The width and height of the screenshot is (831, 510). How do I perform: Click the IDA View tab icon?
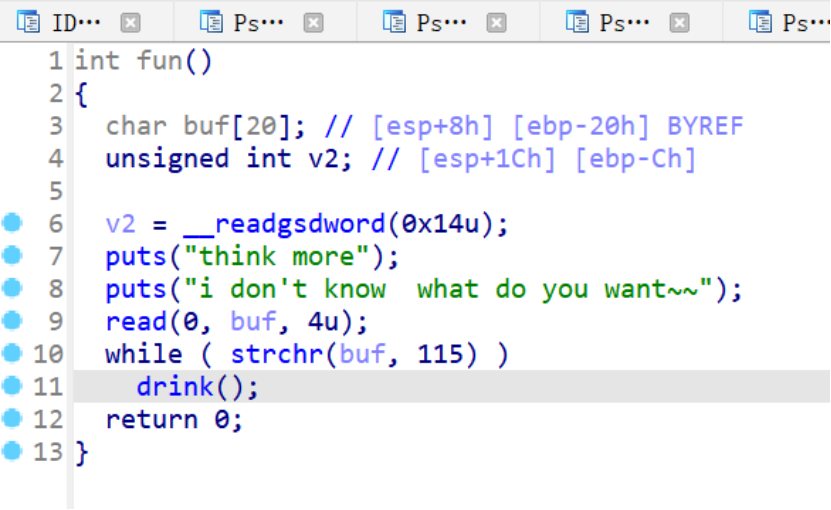29,21
